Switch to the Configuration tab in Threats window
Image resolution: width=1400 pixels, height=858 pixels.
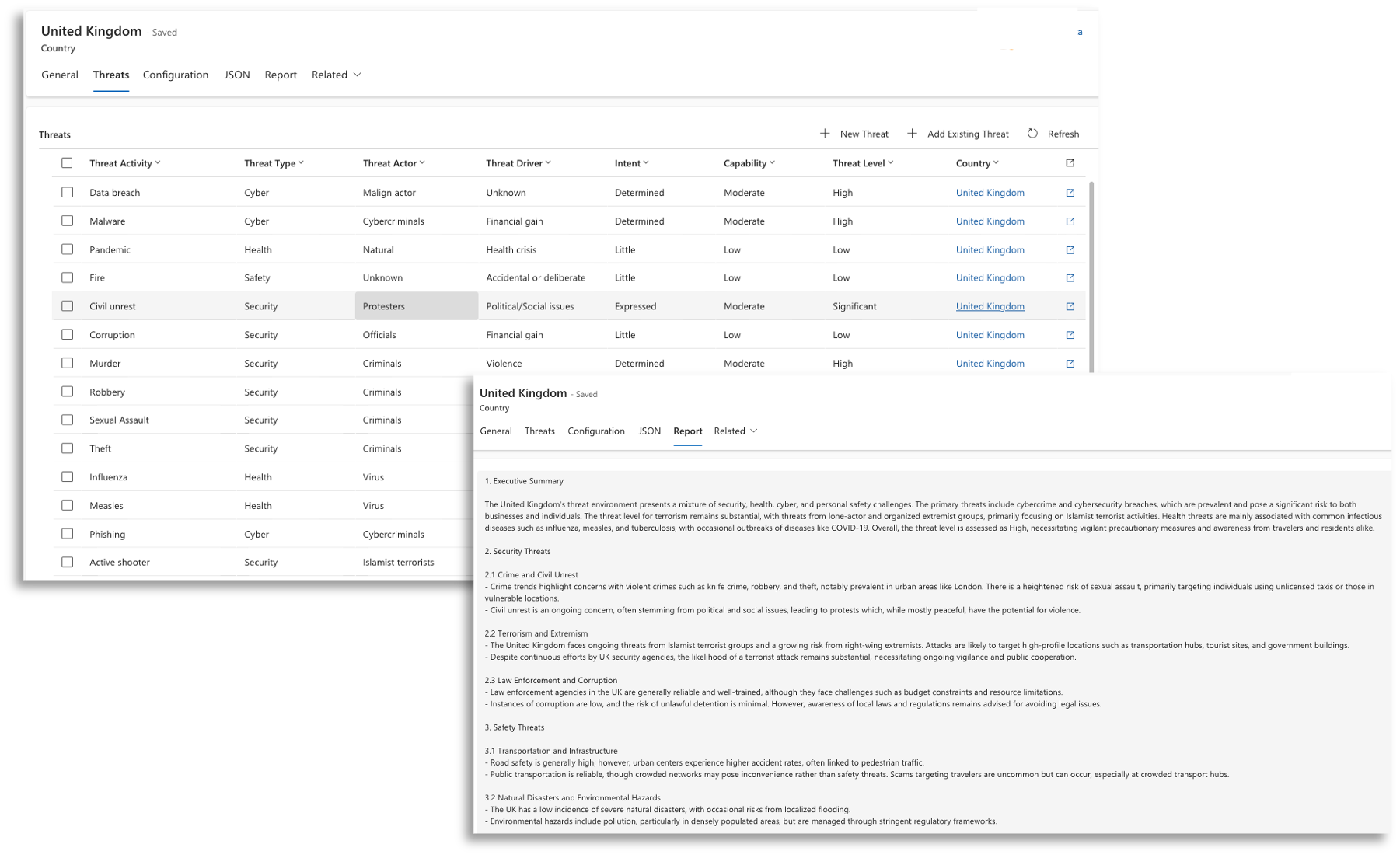point(176,75)
